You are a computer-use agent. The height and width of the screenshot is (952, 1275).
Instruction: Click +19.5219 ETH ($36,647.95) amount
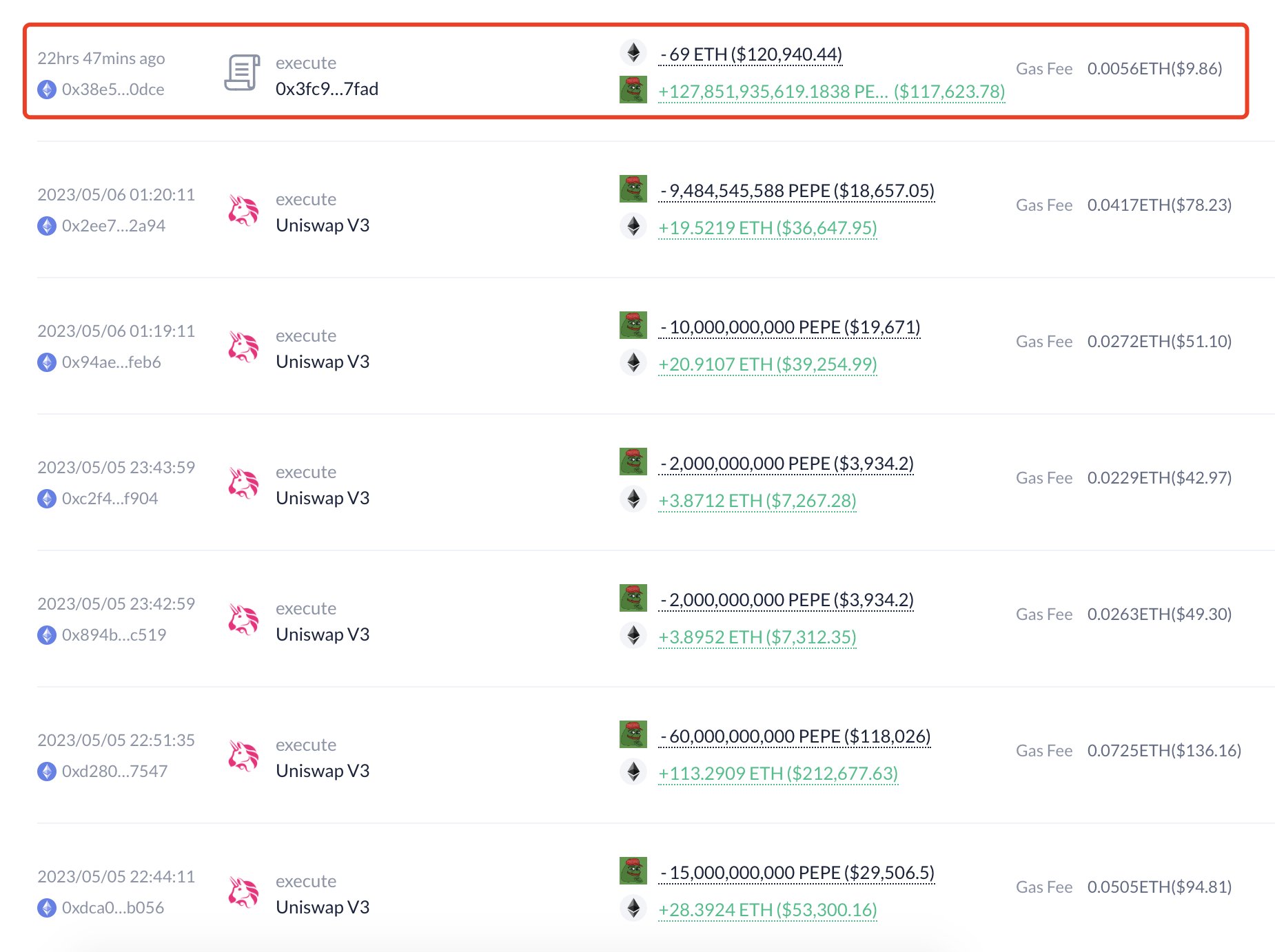pos(768,227)
